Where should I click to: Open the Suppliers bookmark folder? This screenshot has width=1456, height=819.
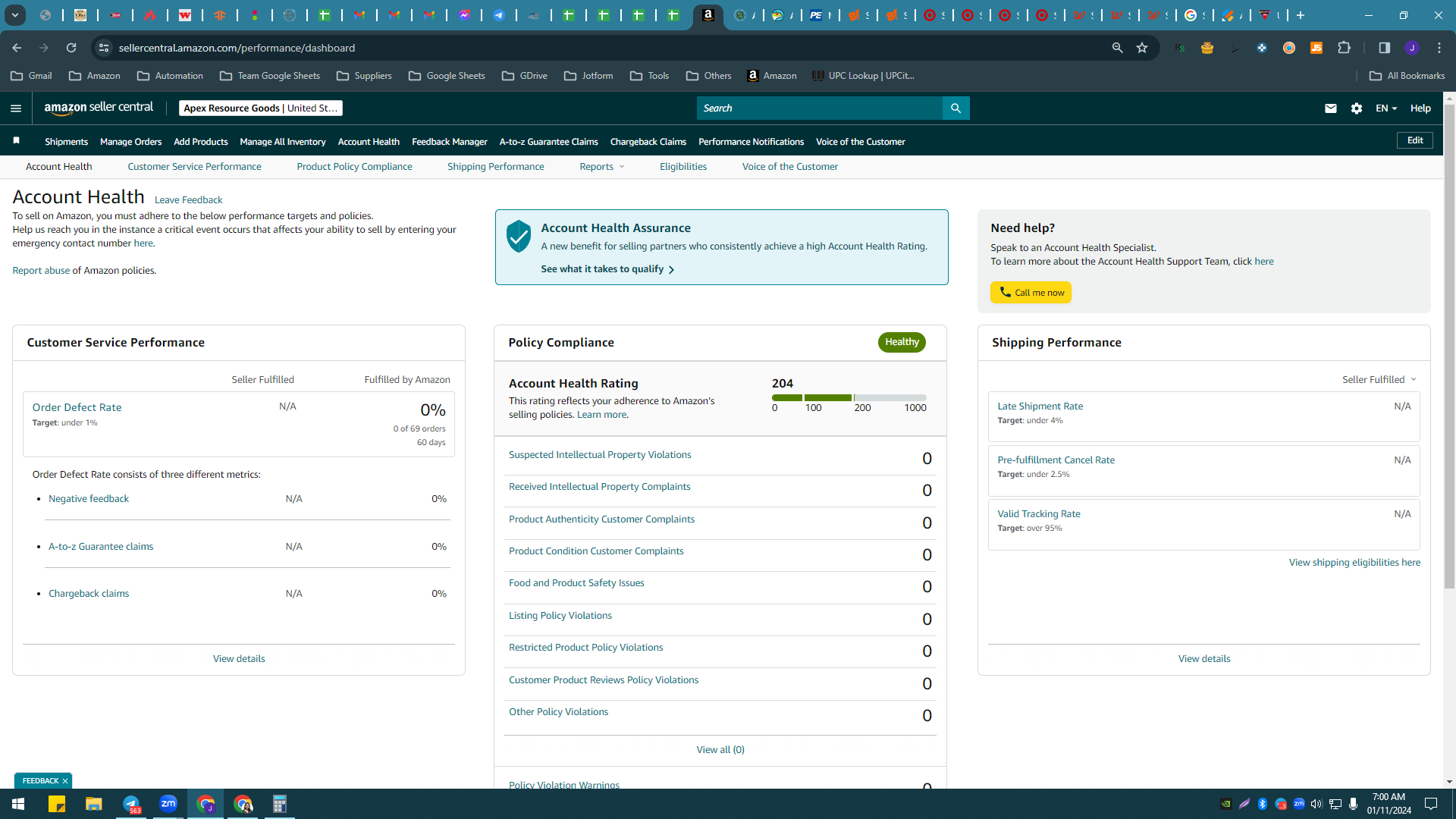click(364, 76)
